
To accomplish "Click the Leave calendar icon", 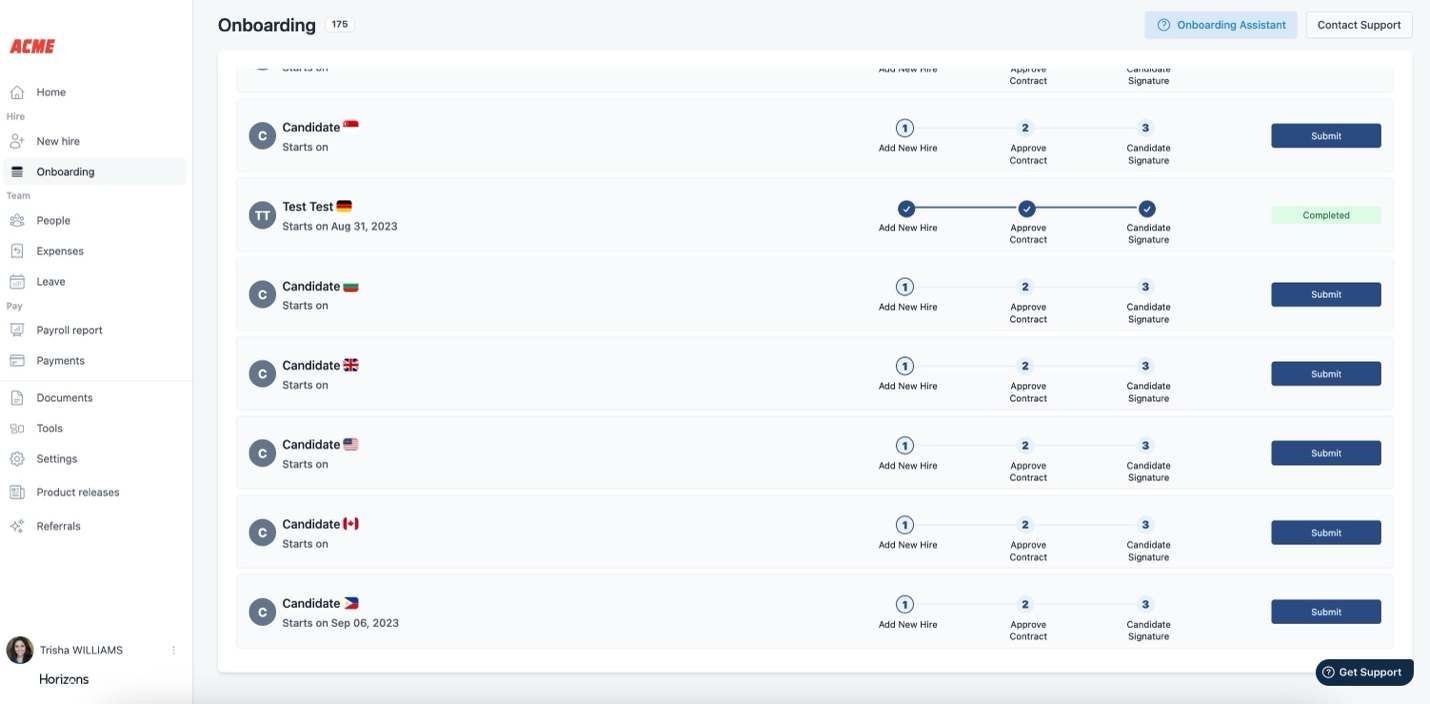I will [x=17, y=282].
